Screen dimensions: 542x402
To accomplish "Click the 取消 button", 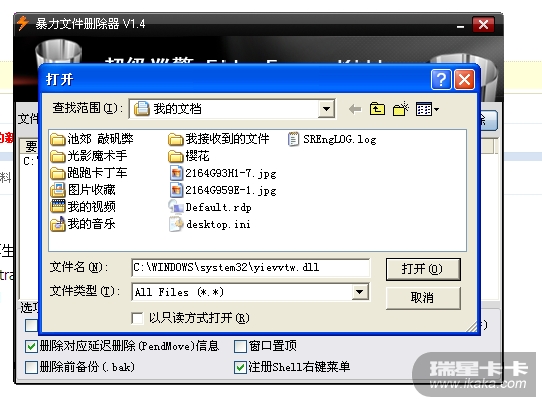I will 423,298.
